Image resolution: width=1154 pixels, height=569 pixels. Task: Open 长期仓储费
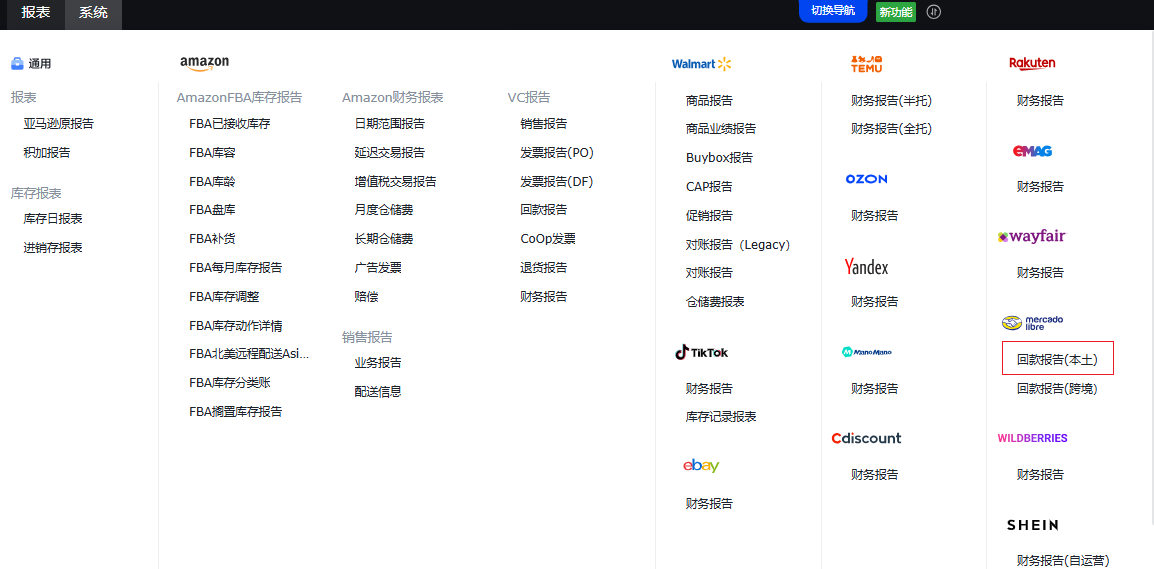coord(383,238)
